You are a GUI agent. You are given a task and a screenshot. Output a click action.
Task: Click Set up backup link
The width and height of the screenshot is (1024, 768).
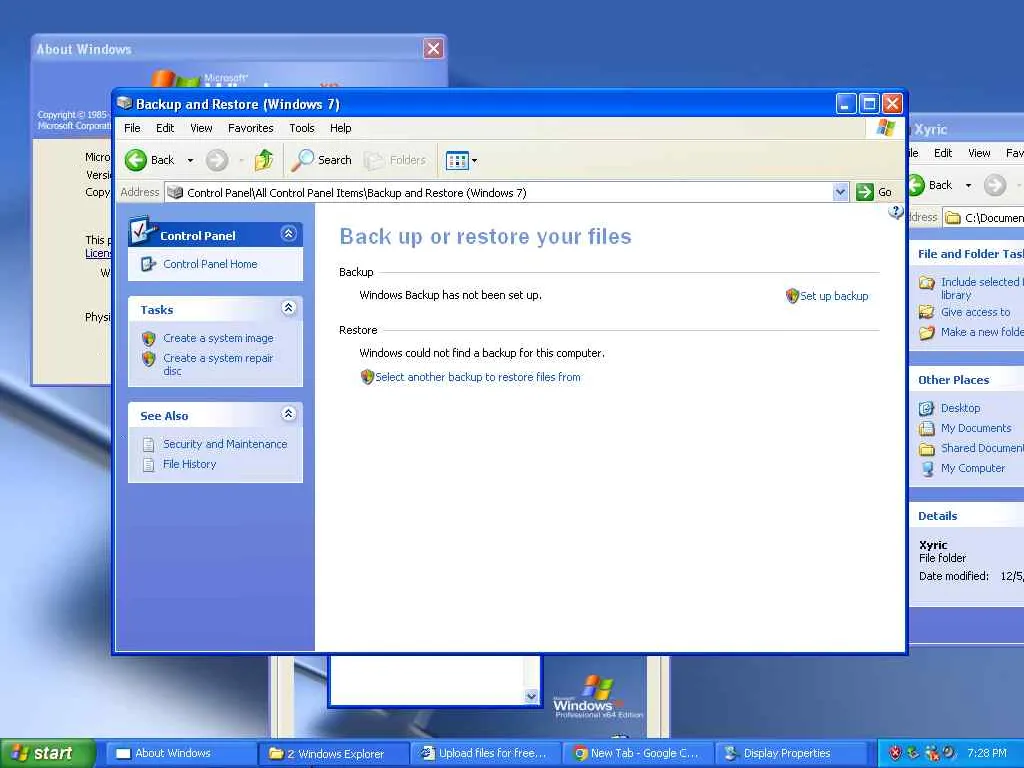tap(834, 296)
